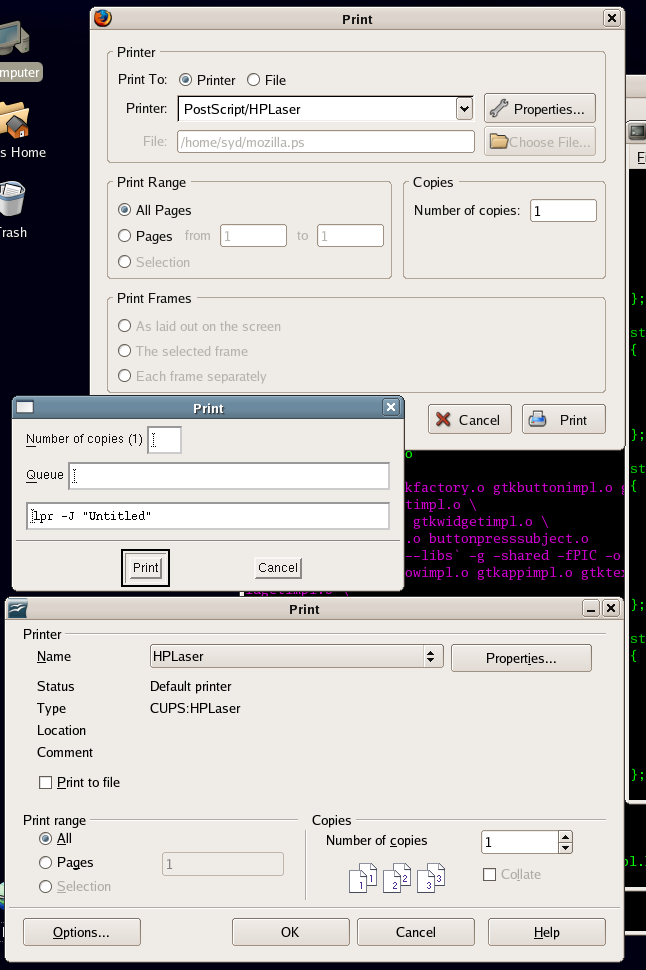Open the Trash desktop icon

pos(12,200)
